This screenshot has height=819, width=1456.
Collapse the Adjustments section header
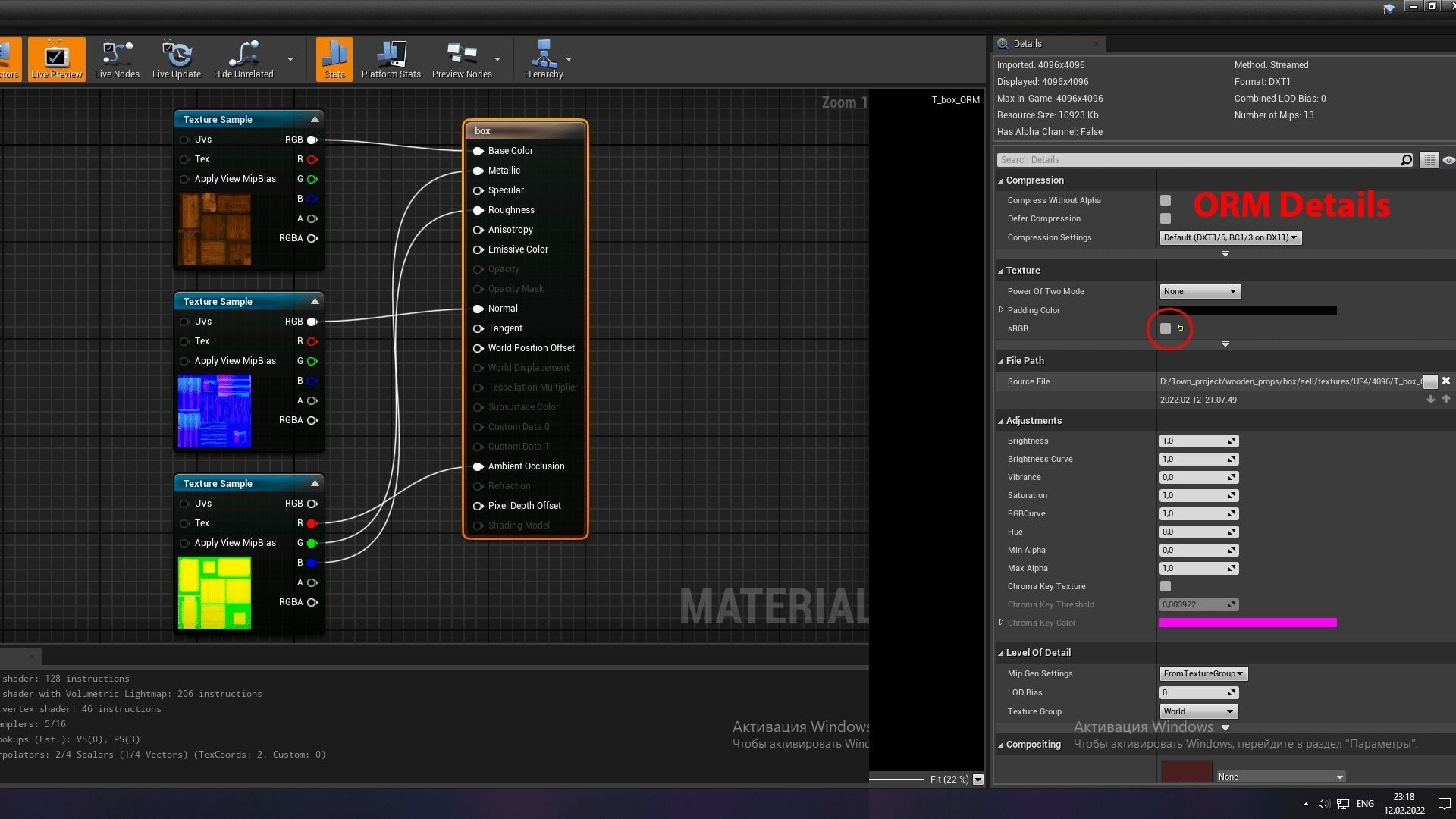[1033, 421]
